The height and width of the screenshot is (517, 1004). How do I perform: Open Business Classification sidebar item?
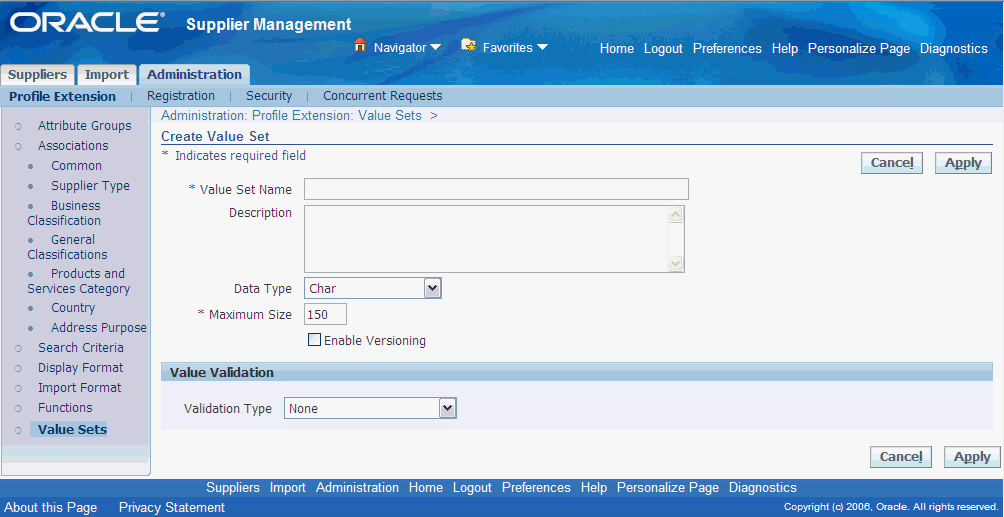point(64,213)
